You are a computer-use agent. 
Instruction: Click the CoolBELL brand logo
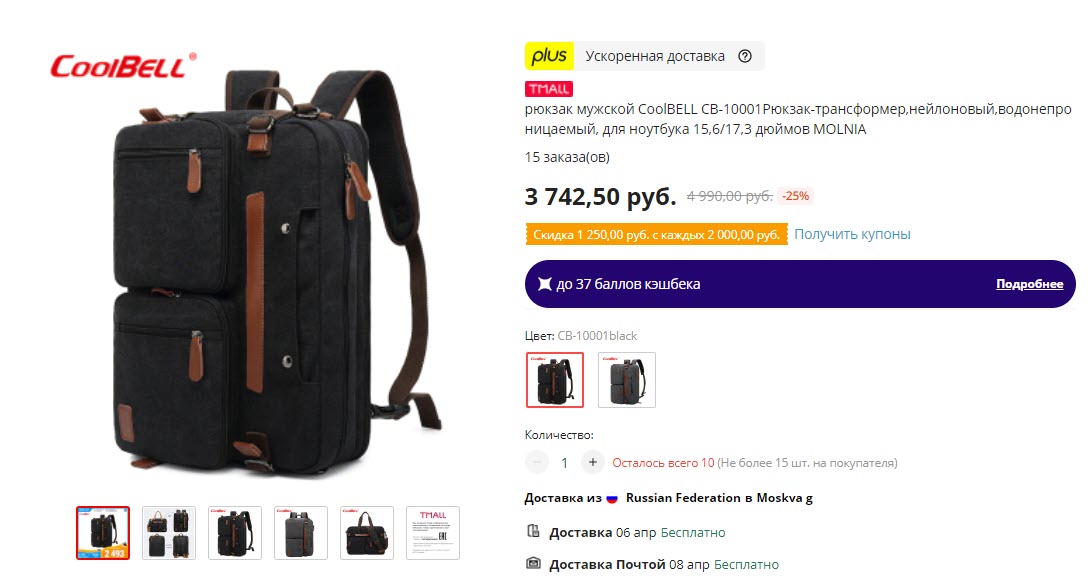coord(123,66)
